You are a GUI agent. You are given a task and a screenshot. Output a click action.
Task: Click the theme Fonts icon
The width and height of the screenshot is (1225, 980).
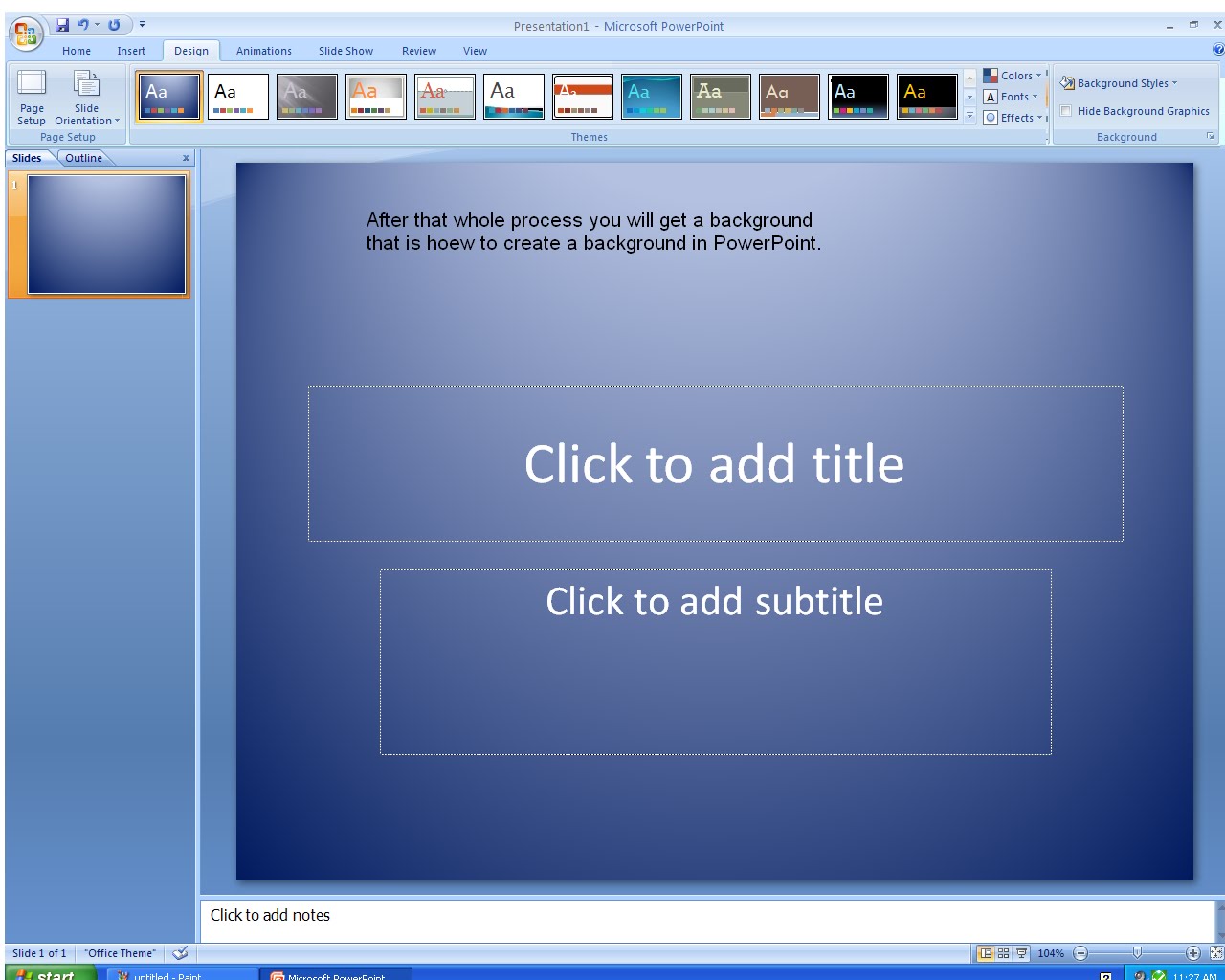(991, 96)
